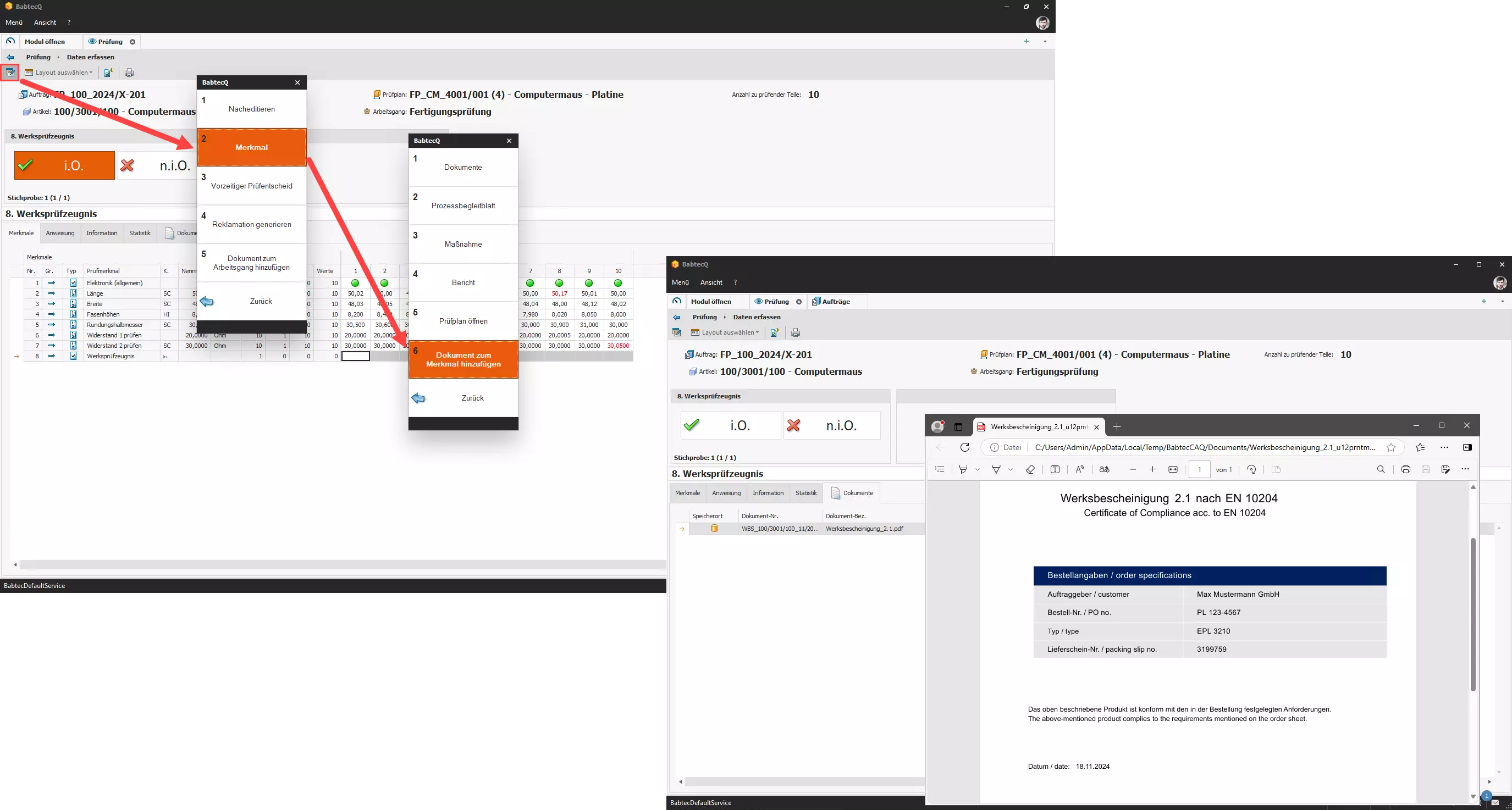Image resolution: width=1512 pixels, height=810 pixels.
Task: Start PDF read aloud
Action: 1079,469
